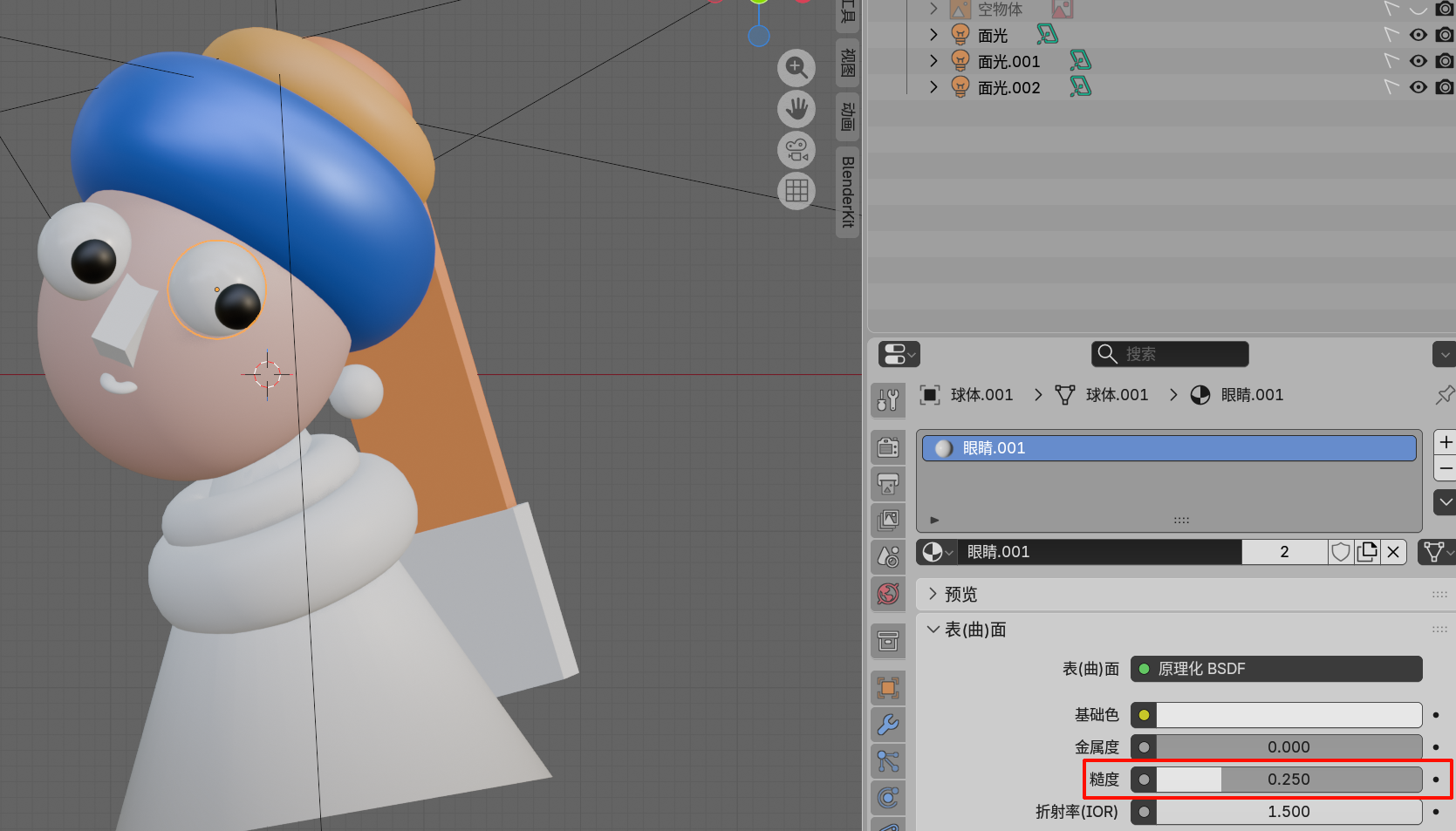Click the 基础色 white color field
Screen dimensions: 1456x831
[x=1289, y=715]
